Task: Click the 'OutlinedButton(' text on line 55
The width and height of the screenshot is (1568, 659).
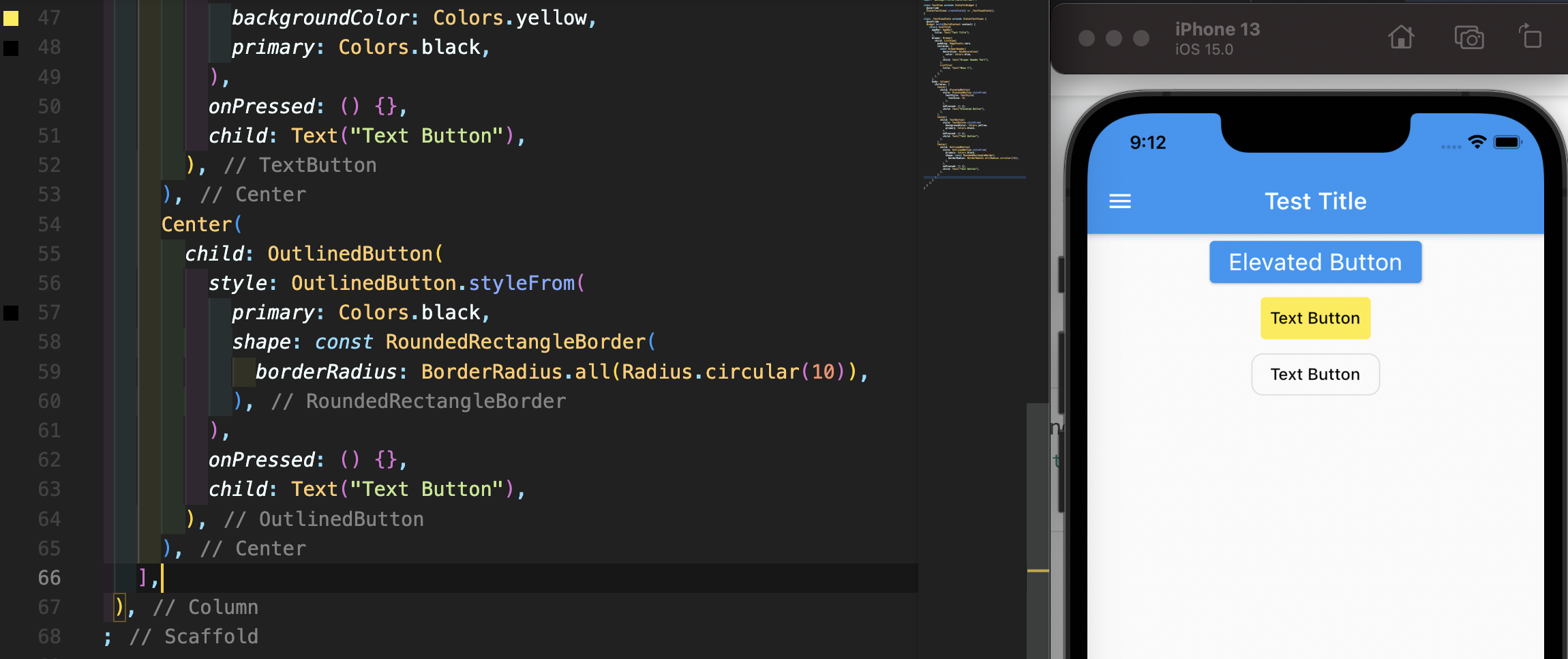Action: pyautogui.click(x=355, y=254)
